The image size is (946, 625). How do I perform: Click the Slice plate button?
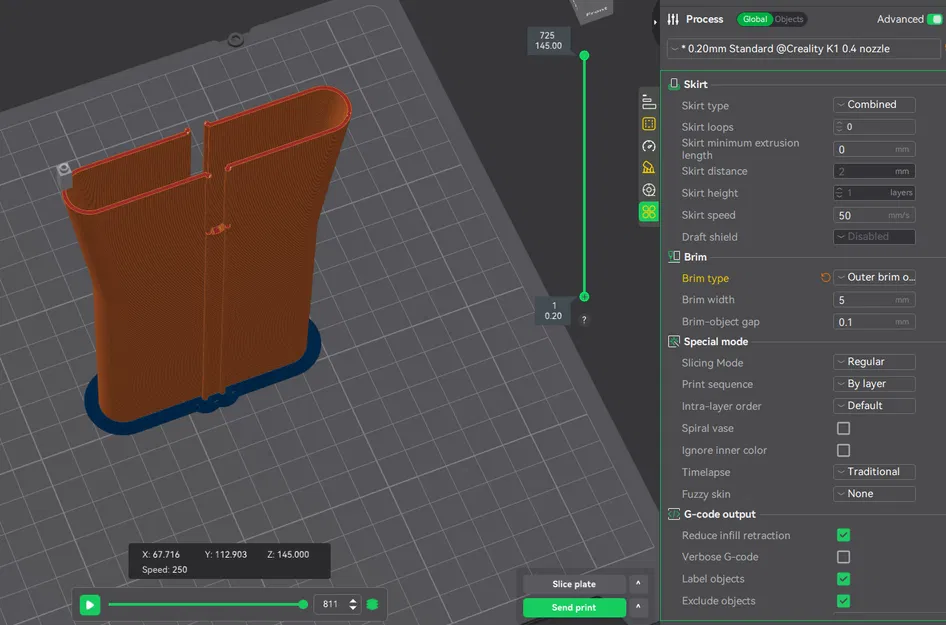[574, 584]
